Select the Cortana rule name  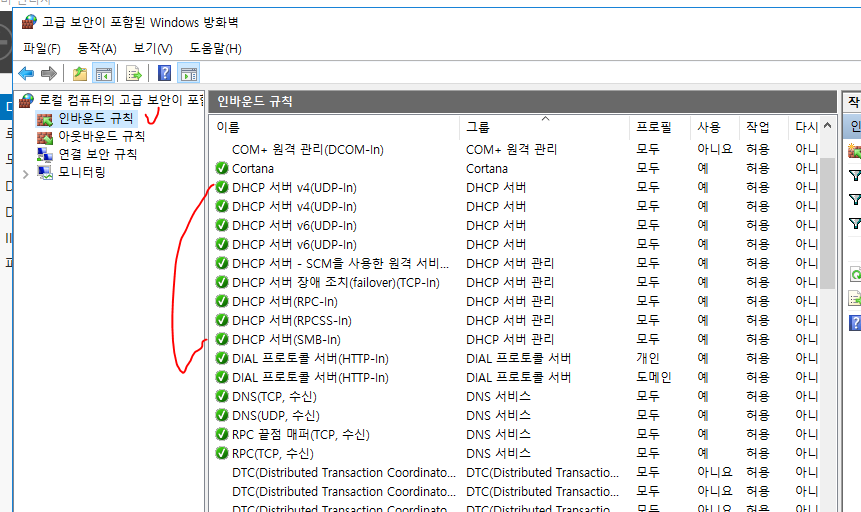(253, 169)
